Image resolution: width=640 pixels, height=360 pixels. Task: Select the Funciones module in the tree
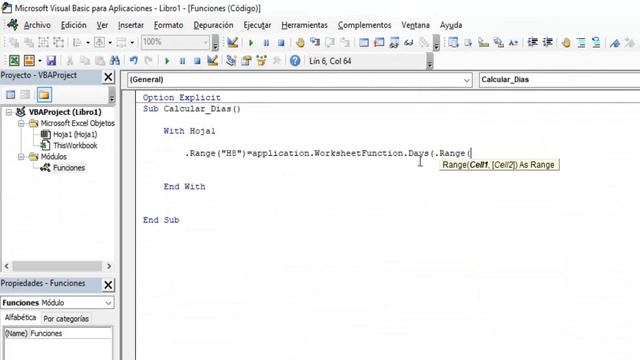[69, 167]
